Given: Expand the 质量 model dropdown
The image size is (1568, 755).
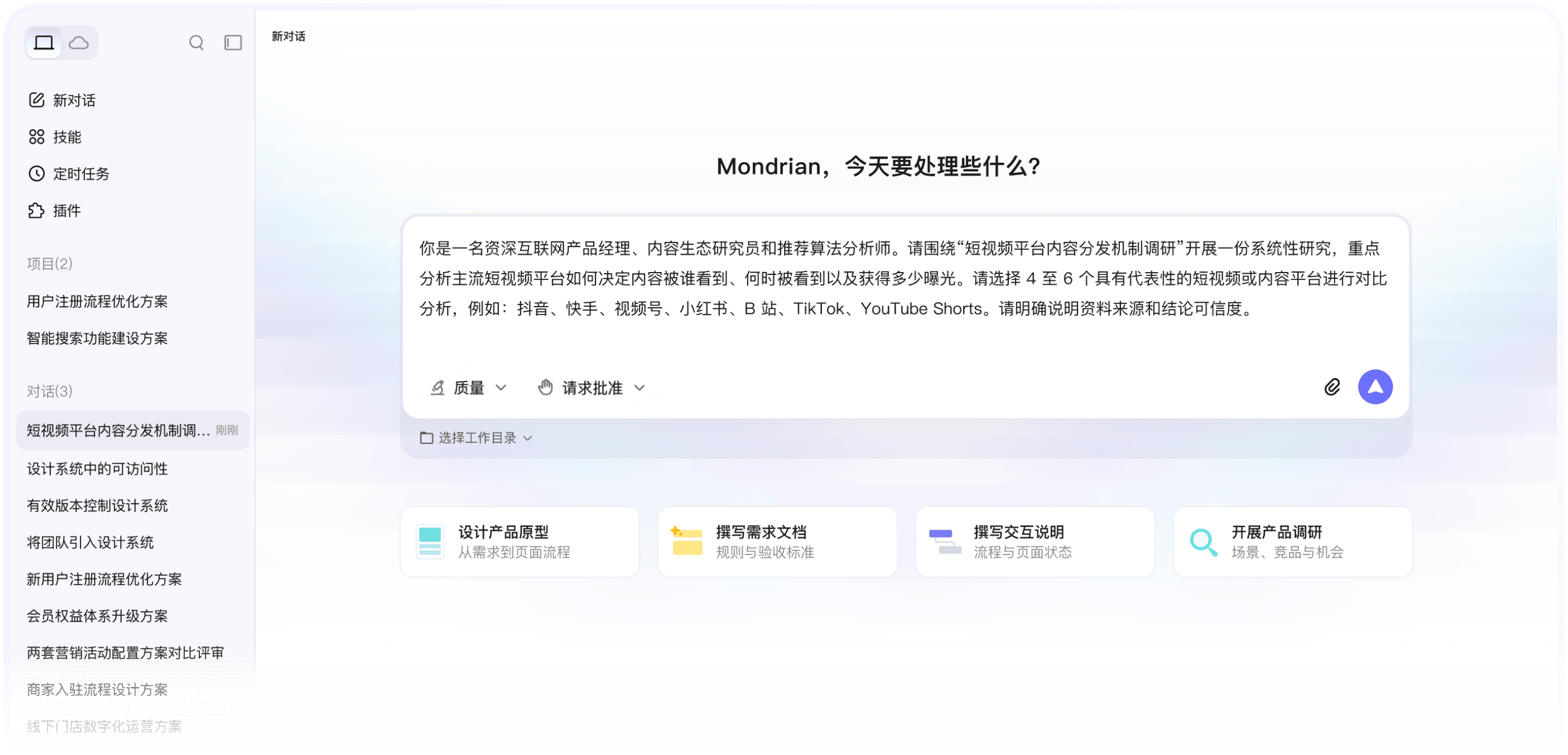Looking at the screenshot, I should click(468, 388).
